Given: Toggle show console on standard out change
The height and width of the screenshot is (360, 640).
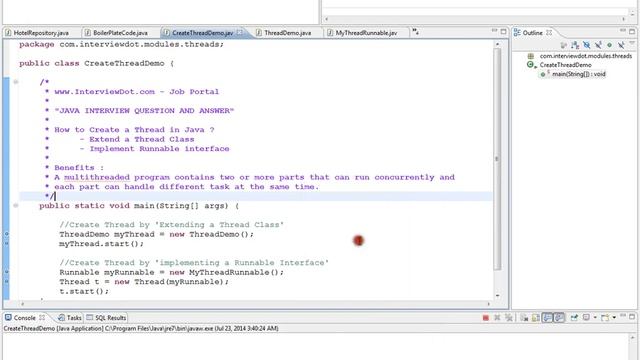Looking at the screenshot, I should (x=547, y=317).
